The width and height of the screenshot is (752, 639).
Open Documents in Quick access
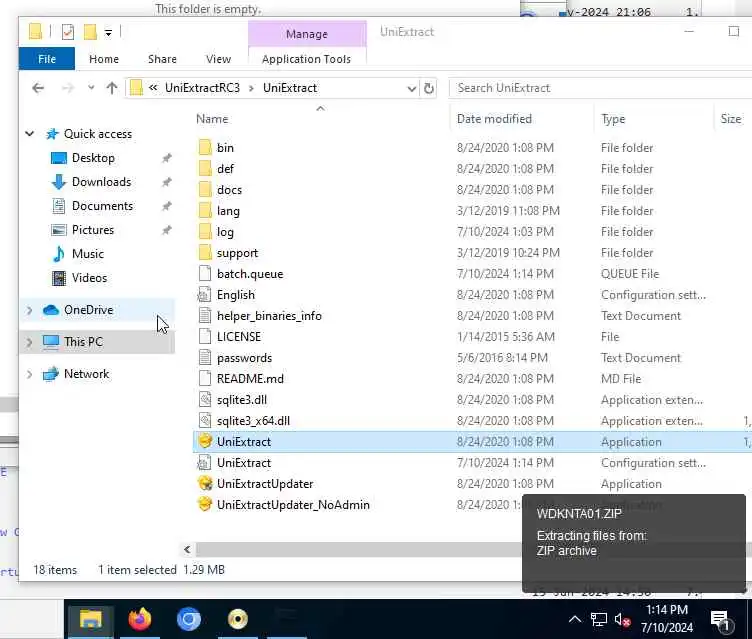click(x=102, y=206)
